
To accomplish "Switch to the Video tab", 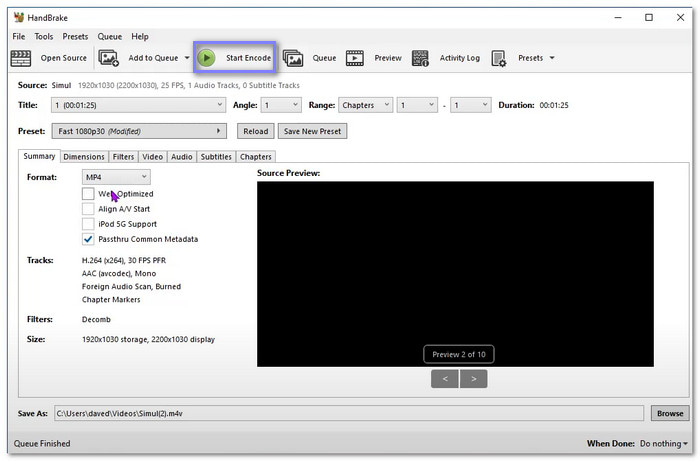I will (152, 157).
